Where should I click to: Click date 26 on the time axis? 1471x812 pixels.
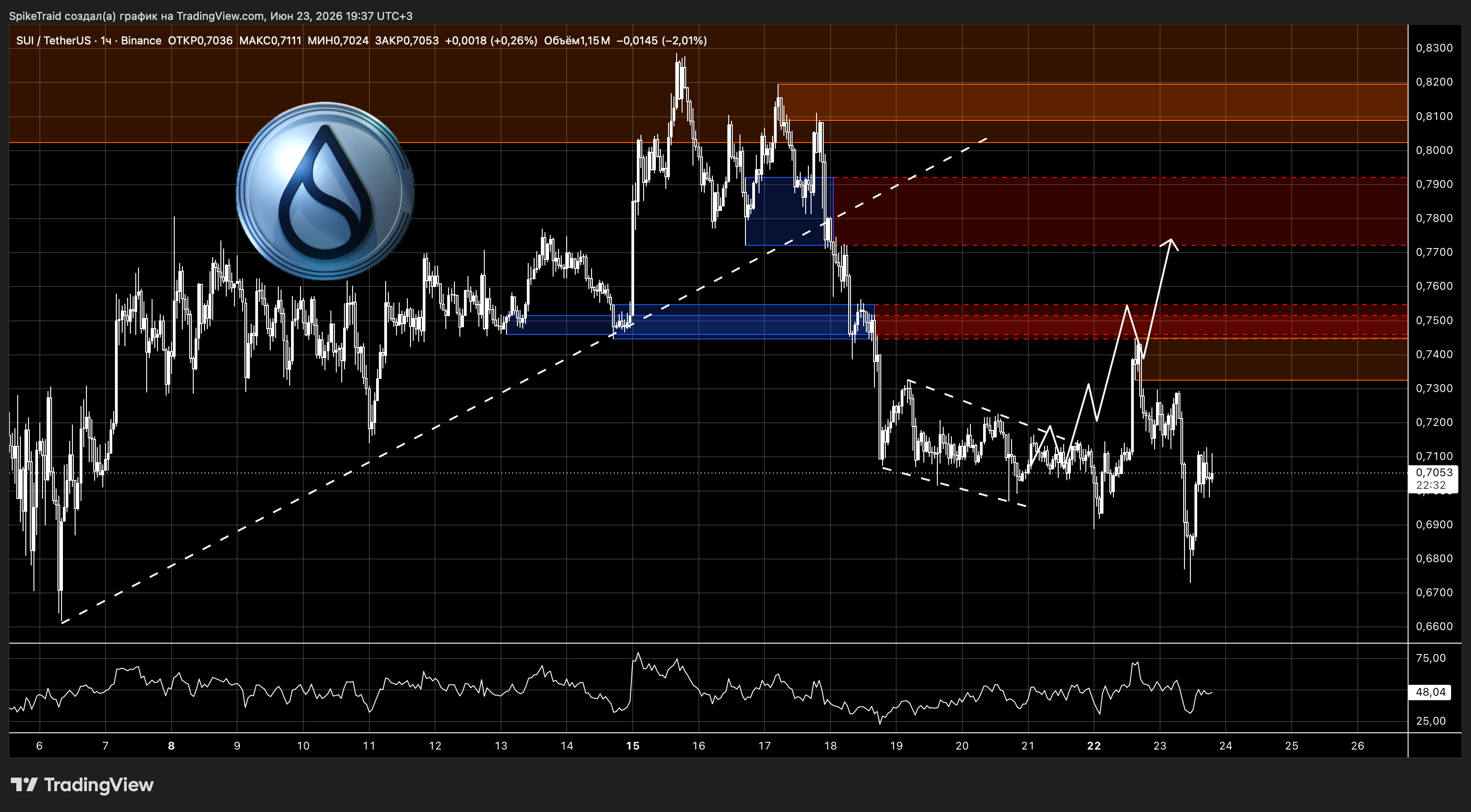tap(1357, 746)
